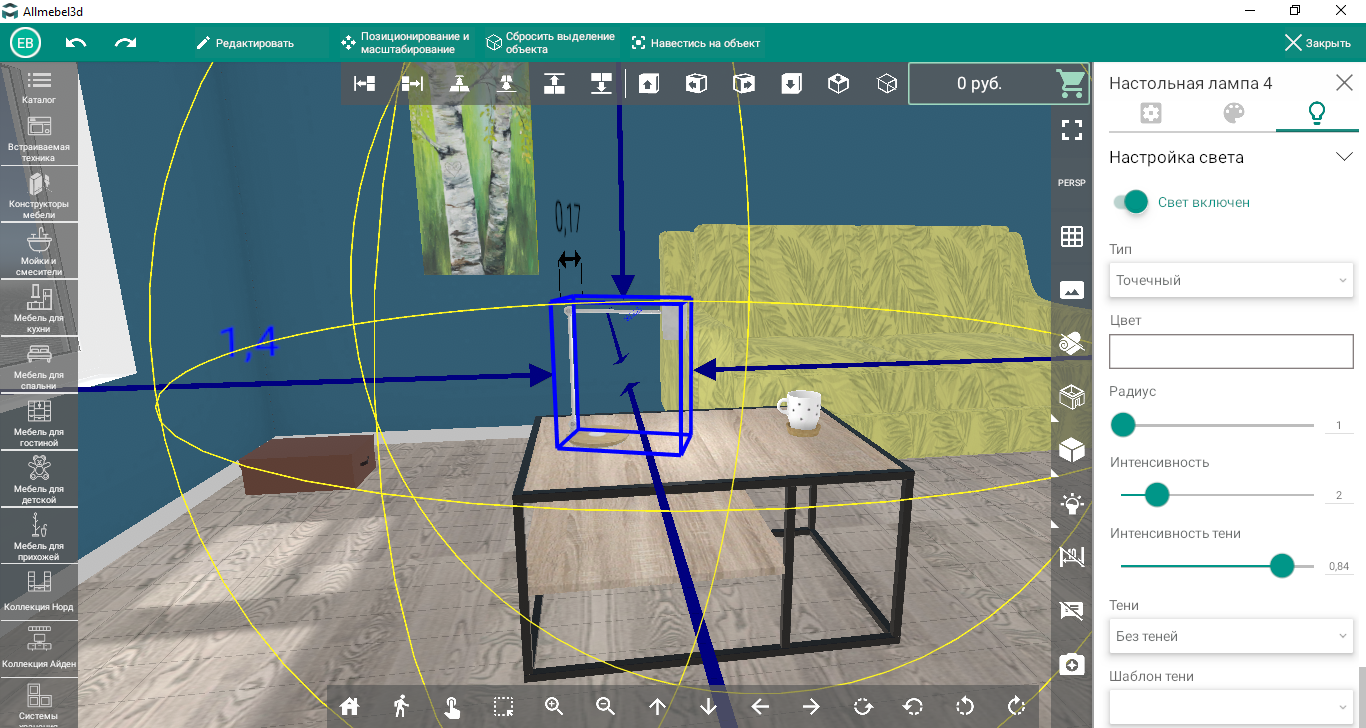Screen dimensions: 1366x728
Task: Click the 'Интенсивность тени' value 0,84
Action: click(1339, 567)
